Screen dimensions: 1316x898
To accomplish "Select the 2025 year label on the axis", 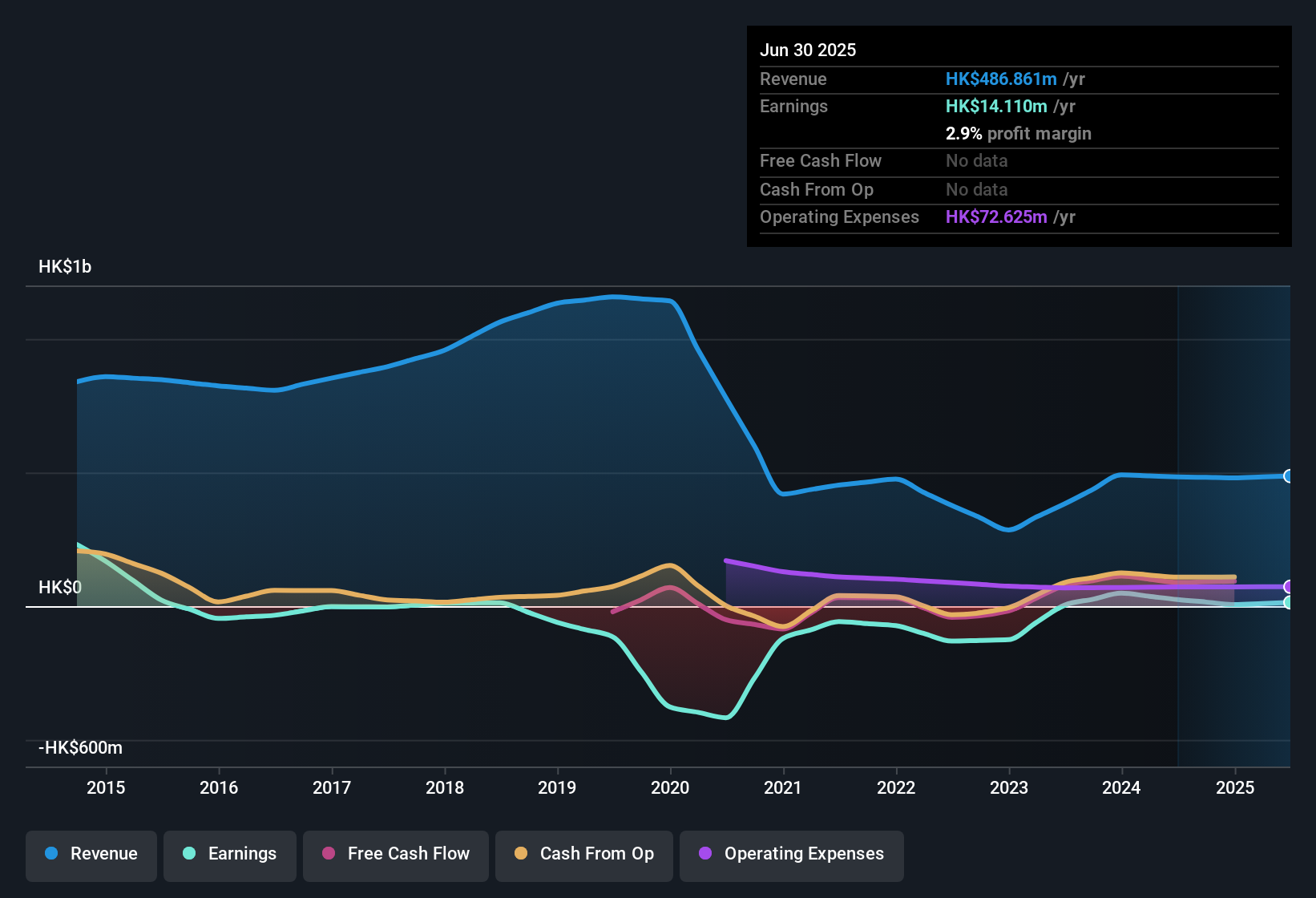I will point(1233,788).
